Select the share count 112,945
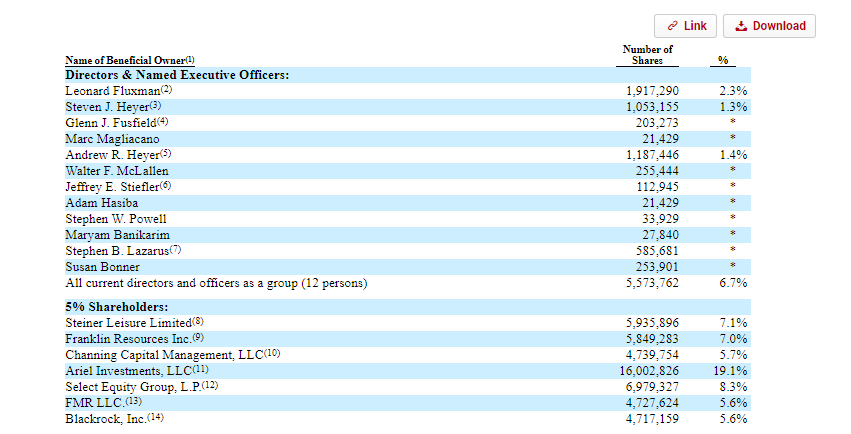Viewport: 851px width, 434px height. coord(657,187)
